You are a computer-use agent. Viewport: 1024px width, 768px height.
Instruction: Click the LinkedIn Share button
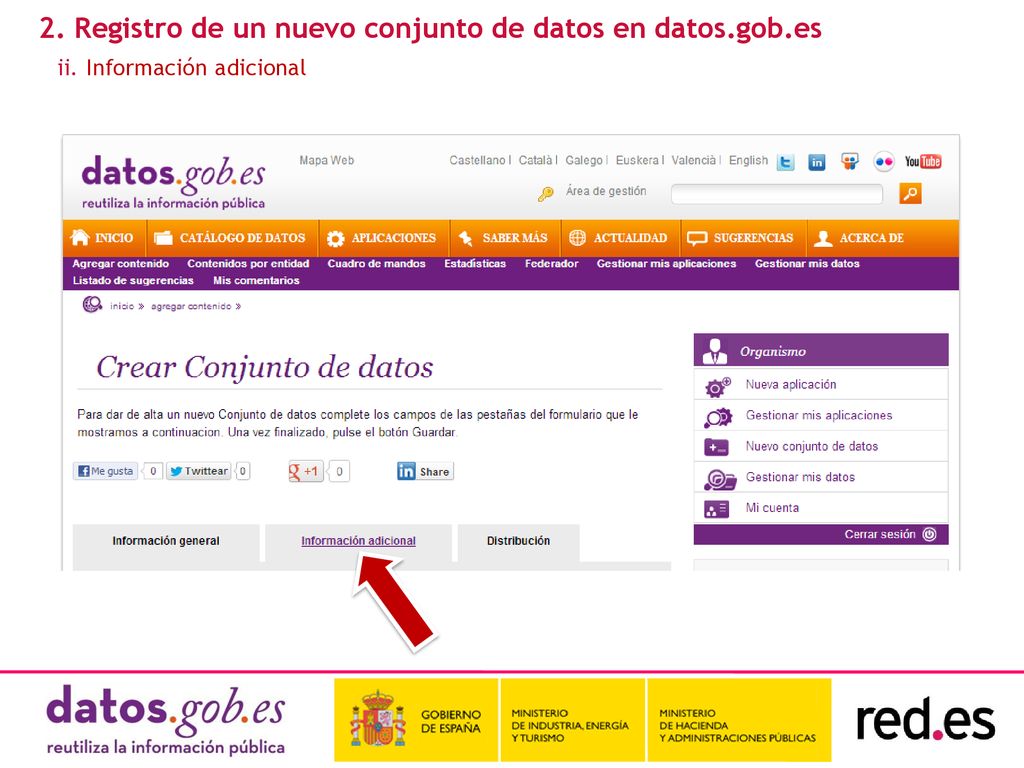pos(425,471)
